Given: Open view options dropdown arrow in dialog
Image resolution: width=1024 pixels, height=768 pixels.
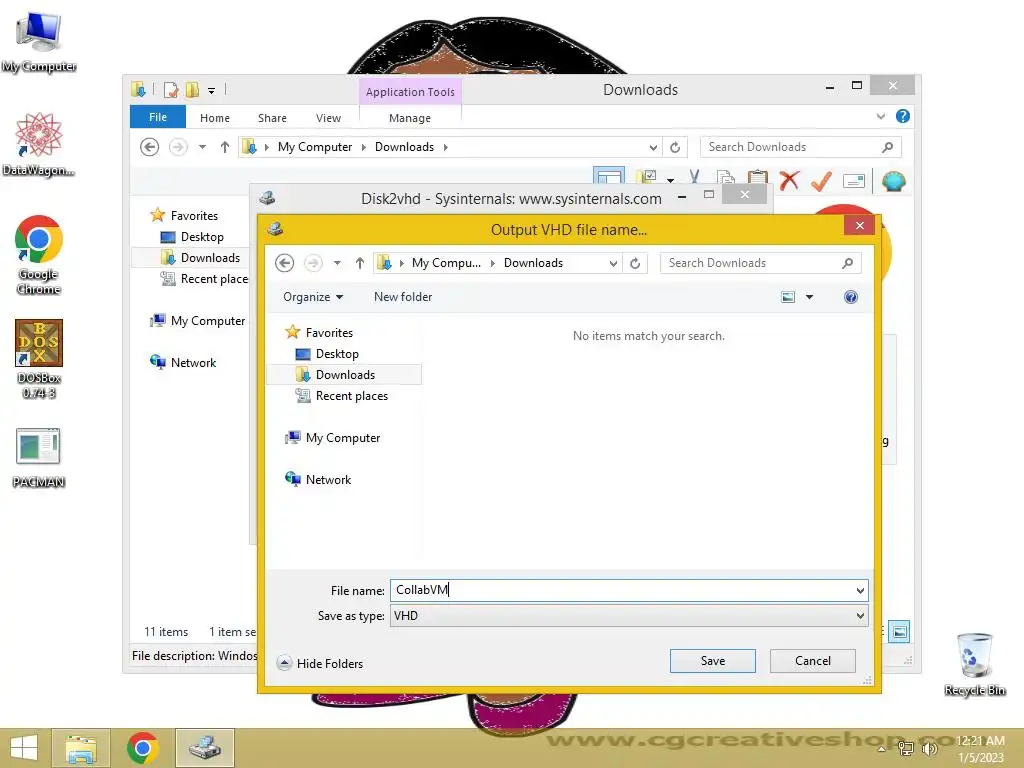Looking at the screenshot, I should [809, 297].
